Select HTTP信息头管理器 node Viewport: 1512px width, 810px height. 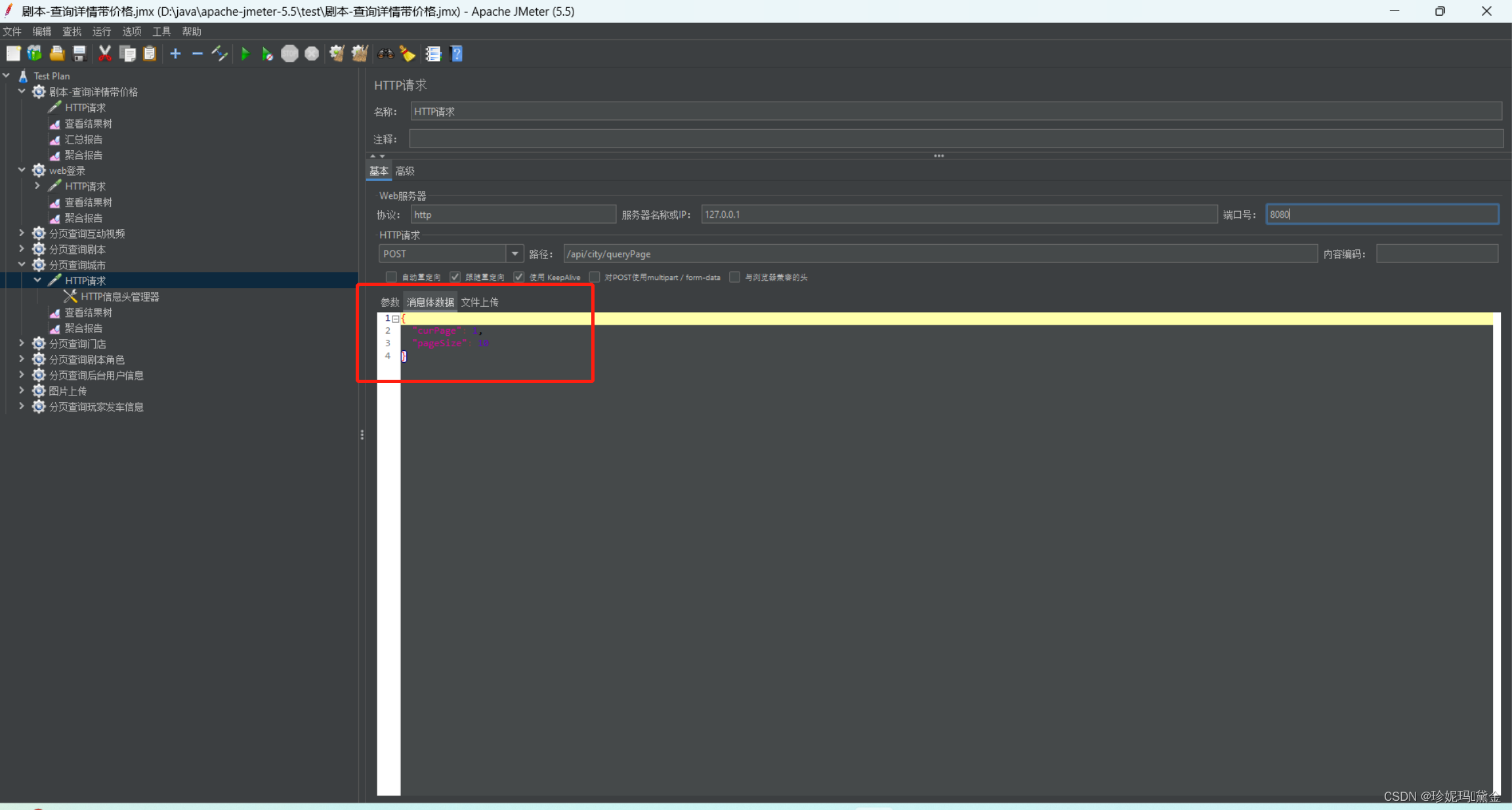120,296
